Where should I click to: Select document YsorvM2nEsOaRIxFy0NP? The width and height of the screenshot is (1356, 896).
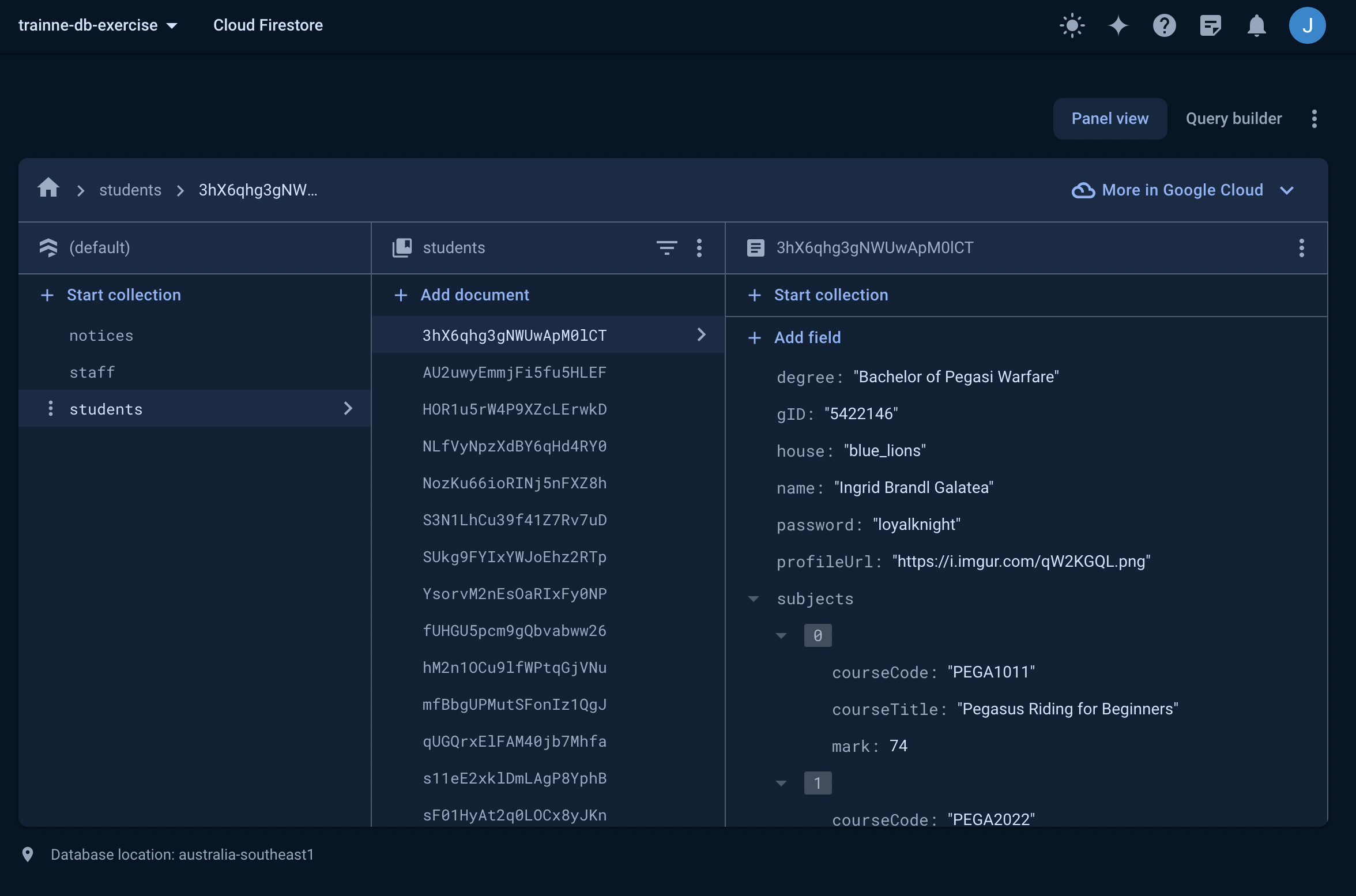coord(548,594)
